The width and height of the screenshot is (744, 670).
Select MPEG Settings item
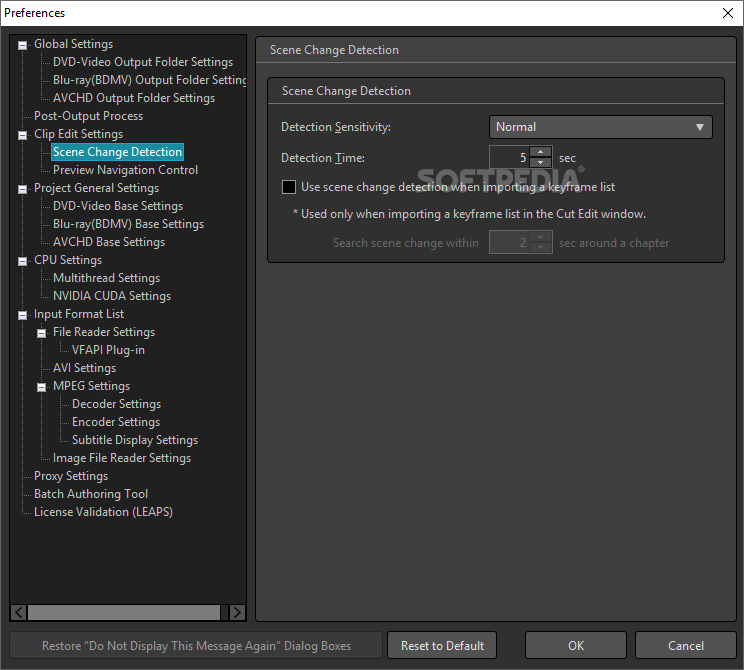[91, 386]
